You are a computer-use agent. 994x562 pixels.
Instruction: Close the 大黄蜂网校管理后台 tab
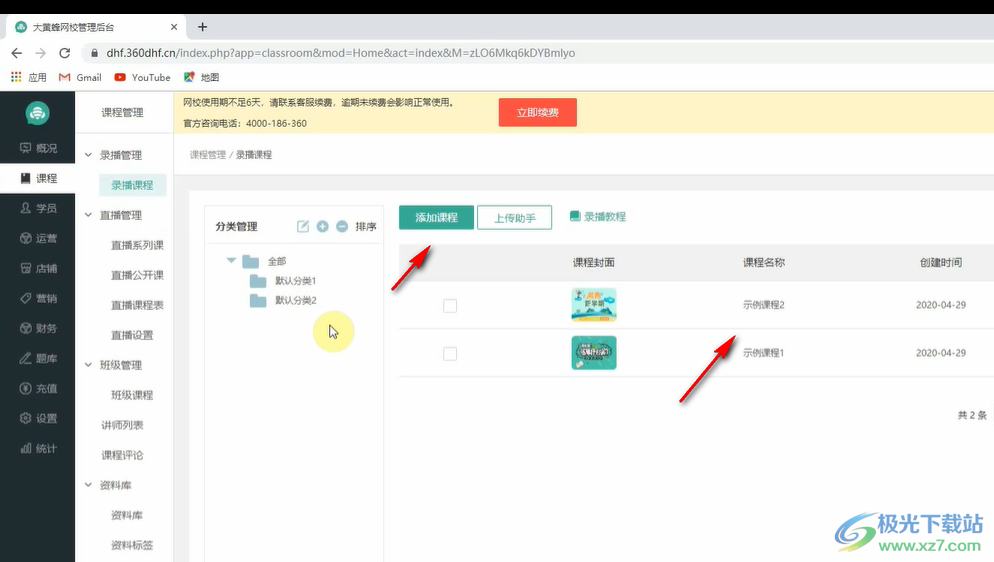174,27
